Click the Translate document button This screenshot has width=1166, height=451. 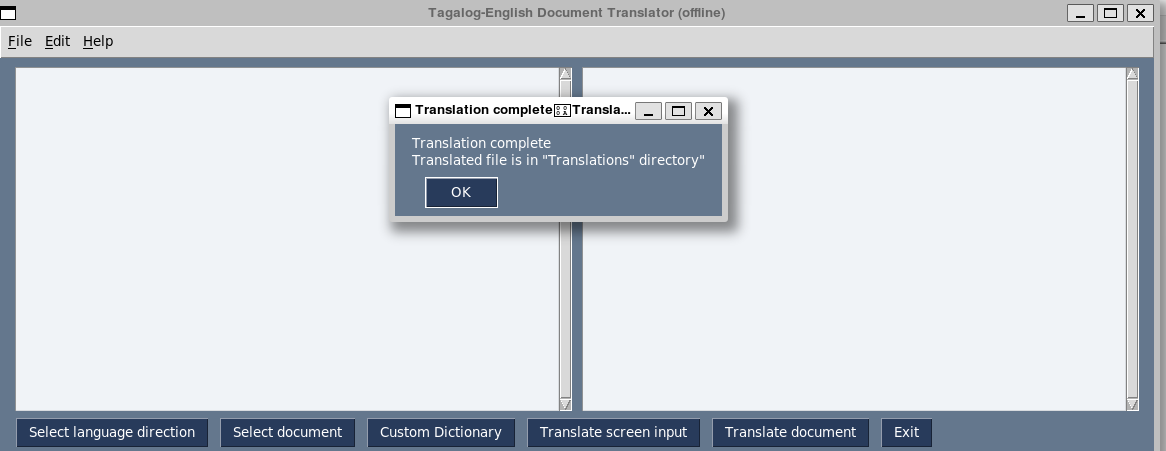point(790,432)
